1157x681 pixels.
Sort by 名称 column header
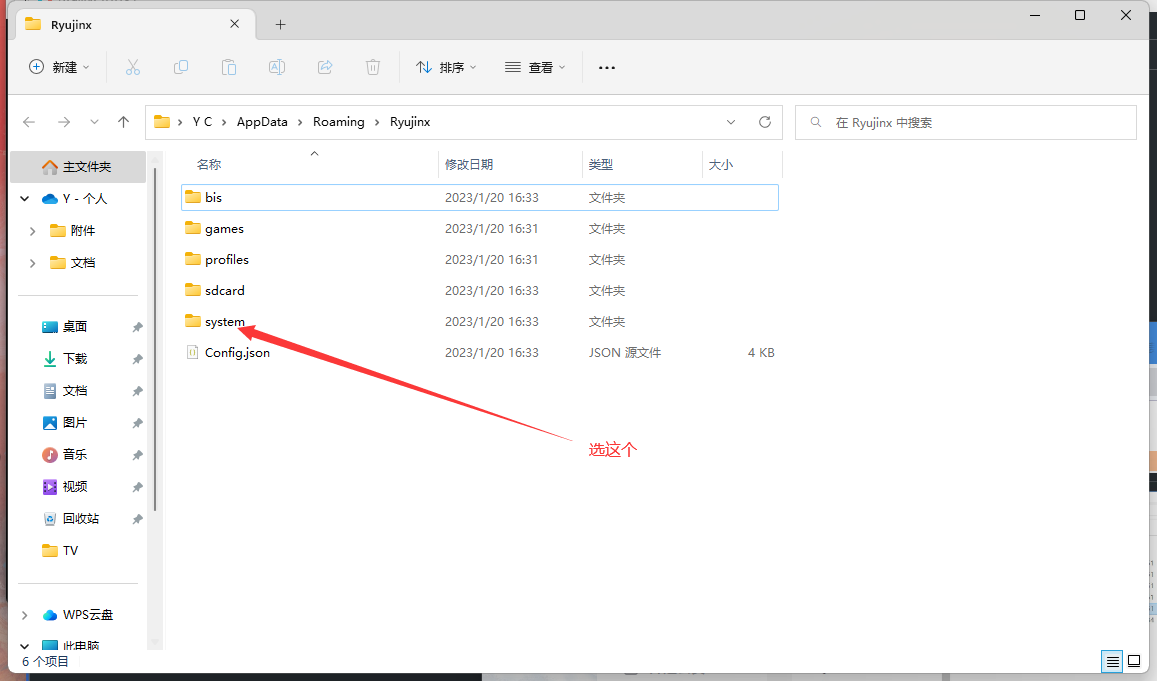coord(209,165)
